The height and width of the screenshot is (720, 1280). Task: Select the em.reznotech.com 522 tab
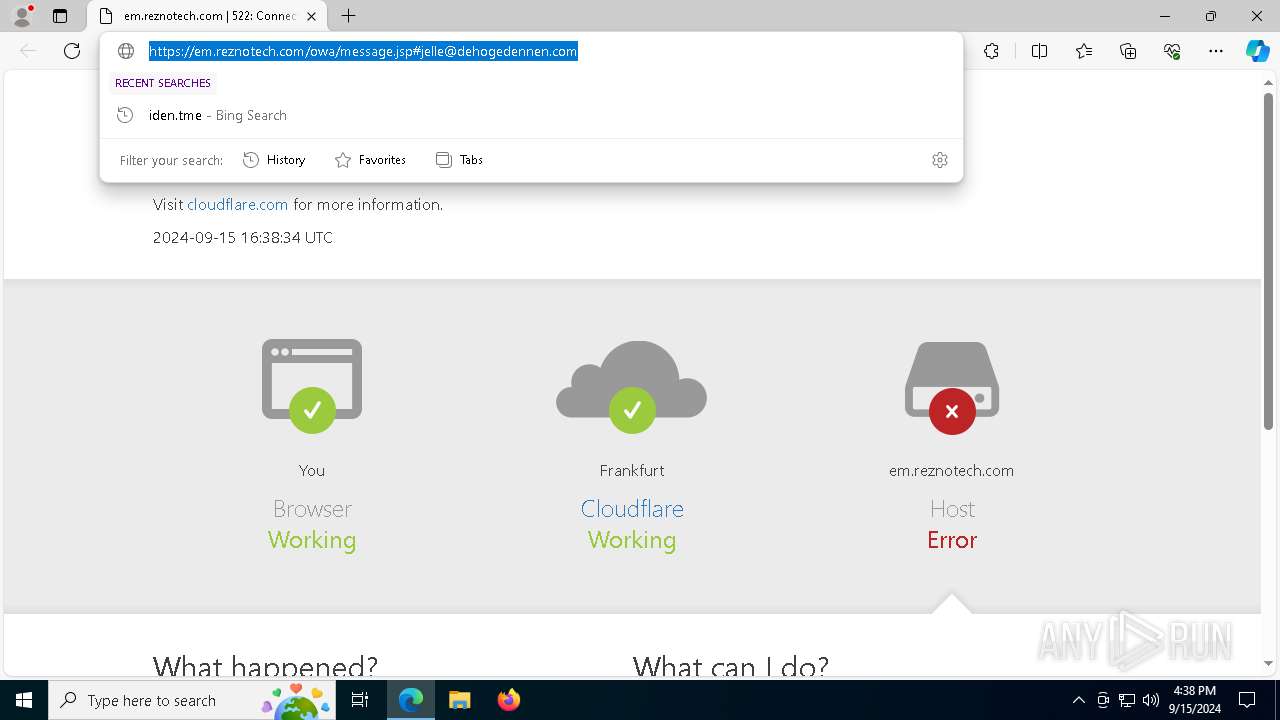tap(208, 16)
